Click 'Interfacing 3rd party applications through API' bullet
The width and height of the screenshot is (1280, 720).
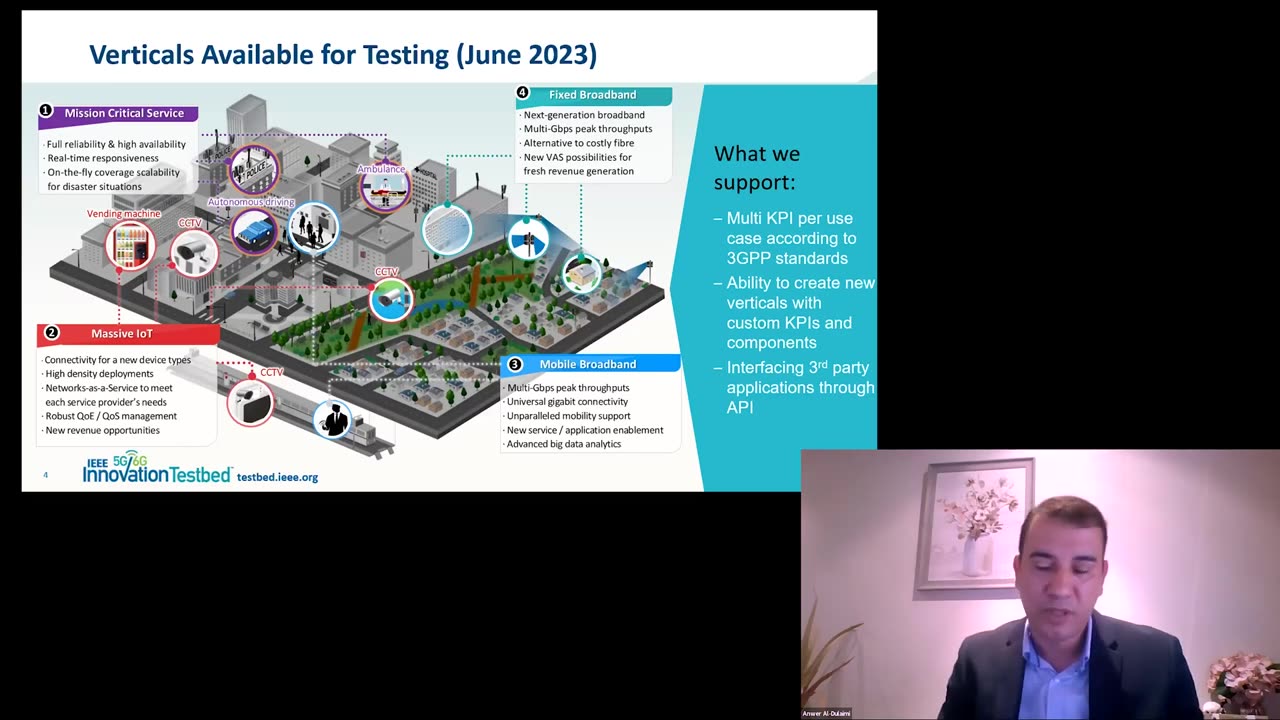[x=795, y=387]
